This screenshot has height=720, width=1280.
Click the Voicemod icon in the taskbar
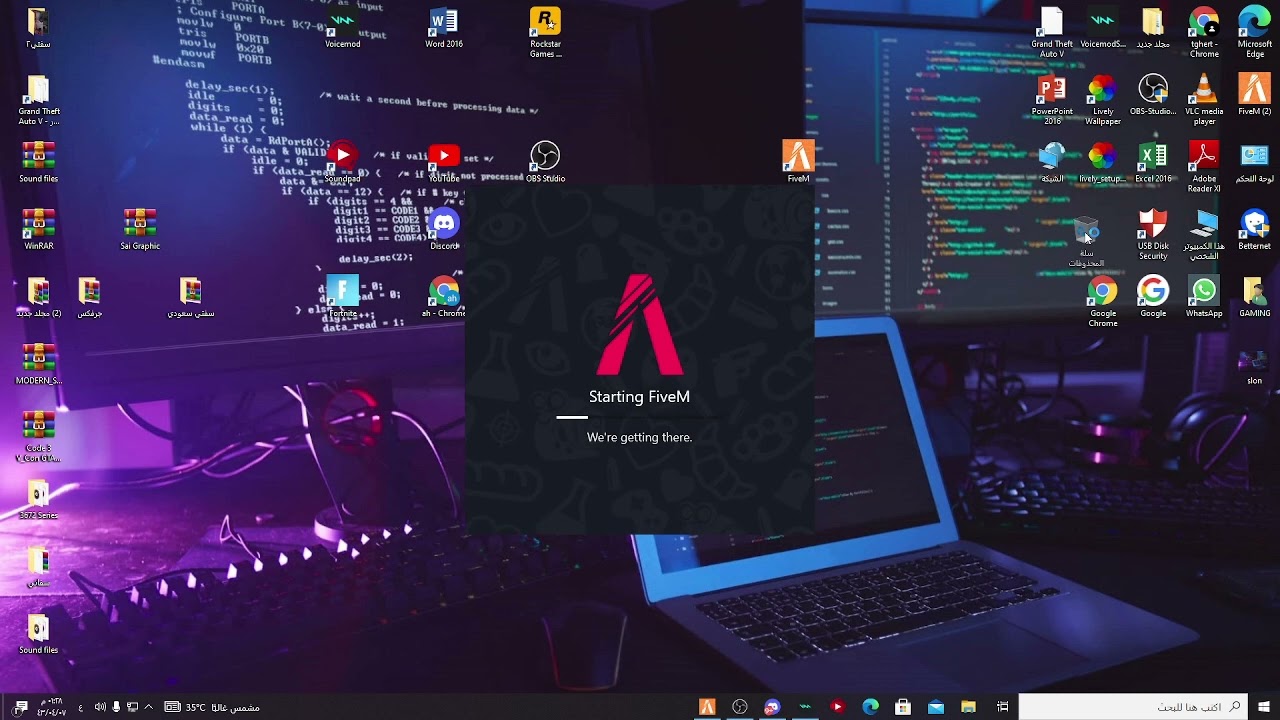805,707
